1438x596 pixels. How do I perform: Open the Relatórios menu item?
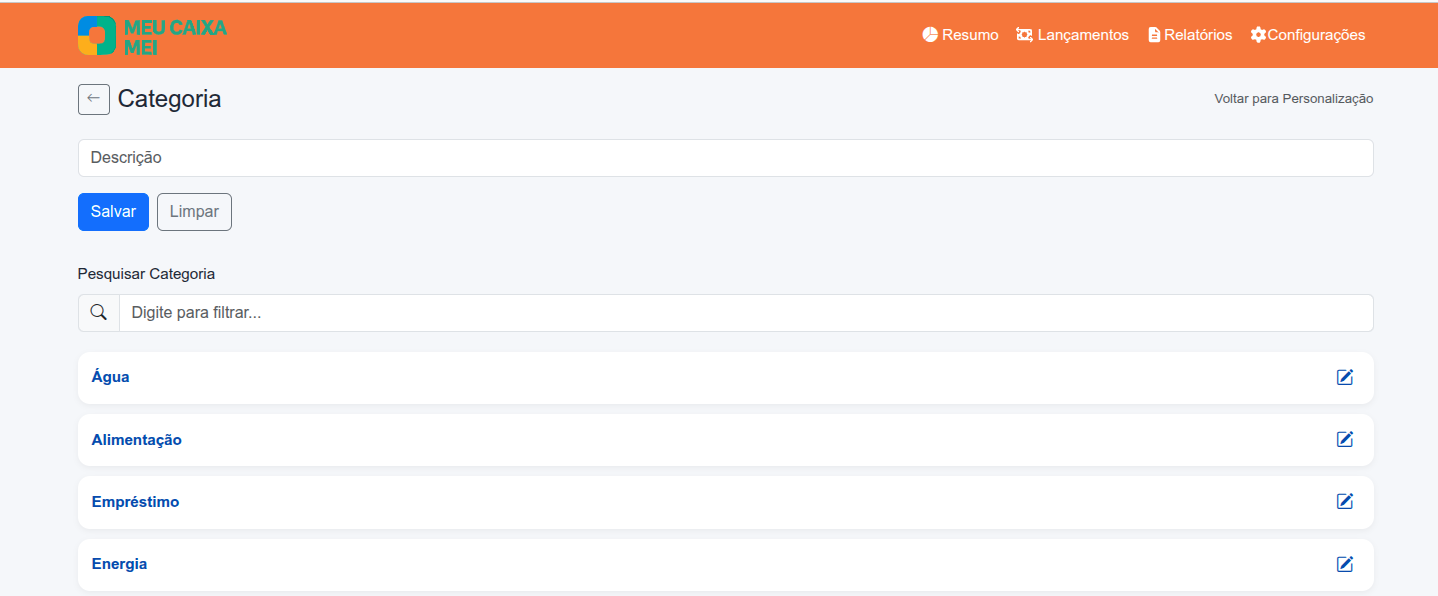click(x=1190, y=35)
